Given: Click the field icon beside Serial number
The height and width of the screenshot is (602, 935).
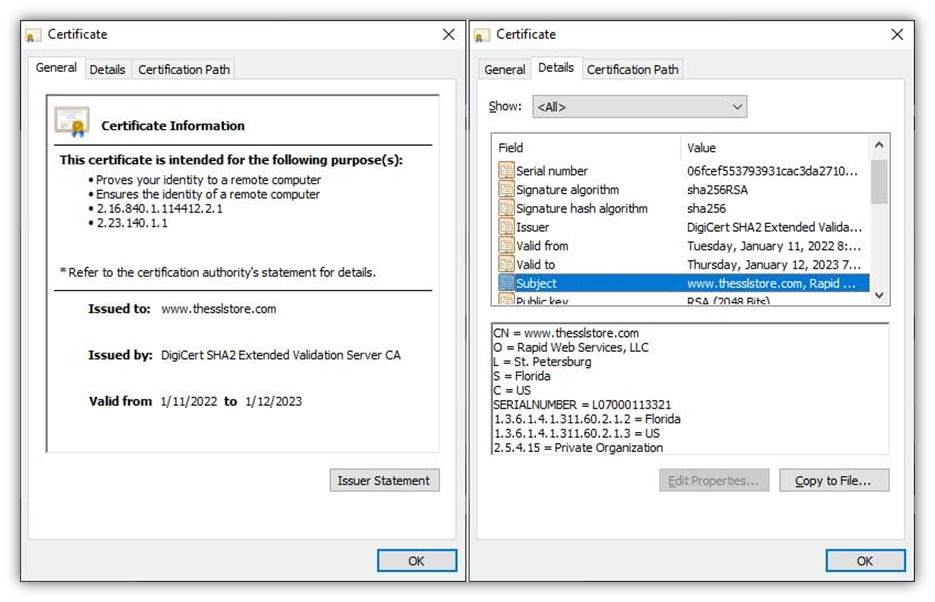Looking at the screenshot, I should (508, 170).
